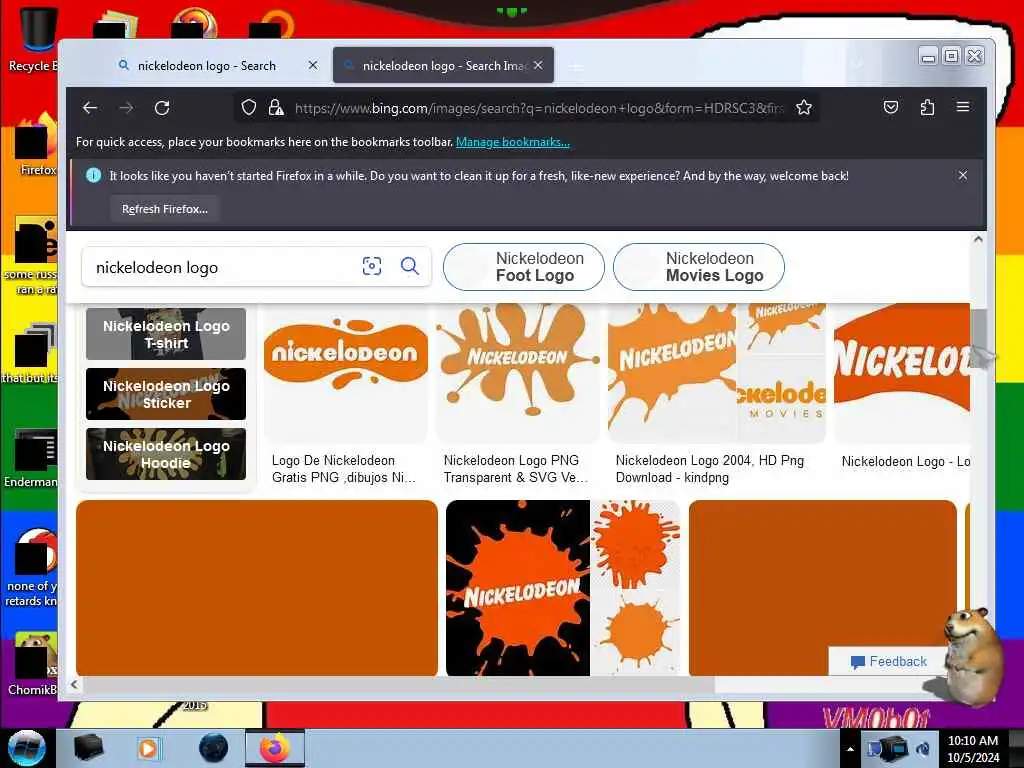Viewport: 1024px width, 768px height.
Task: Open the tracking protection shield icon
Action: click(x=248, y=108)
